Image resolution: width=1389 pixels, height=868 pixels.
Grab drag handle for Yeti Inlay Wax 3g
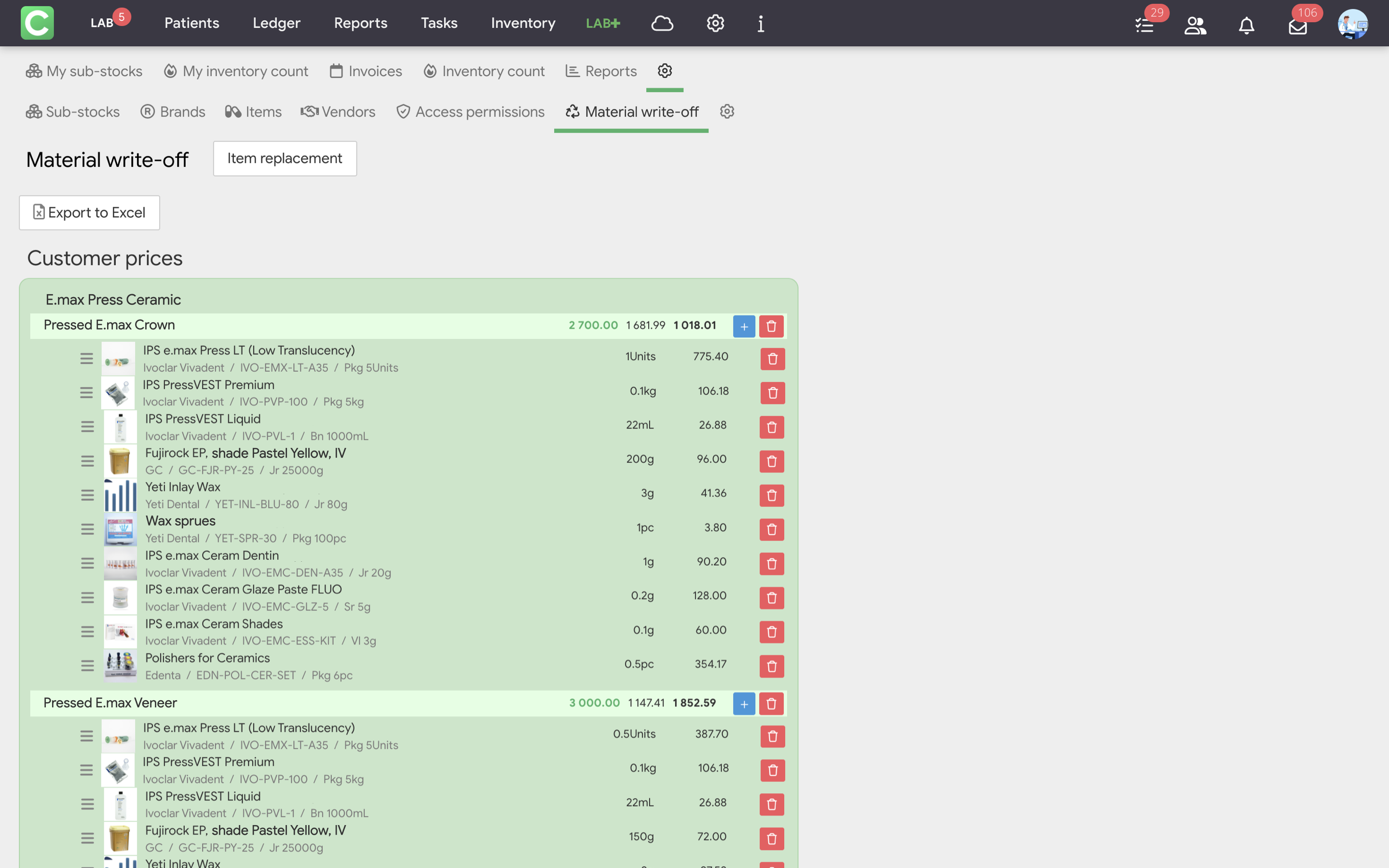tap(87, 495)
